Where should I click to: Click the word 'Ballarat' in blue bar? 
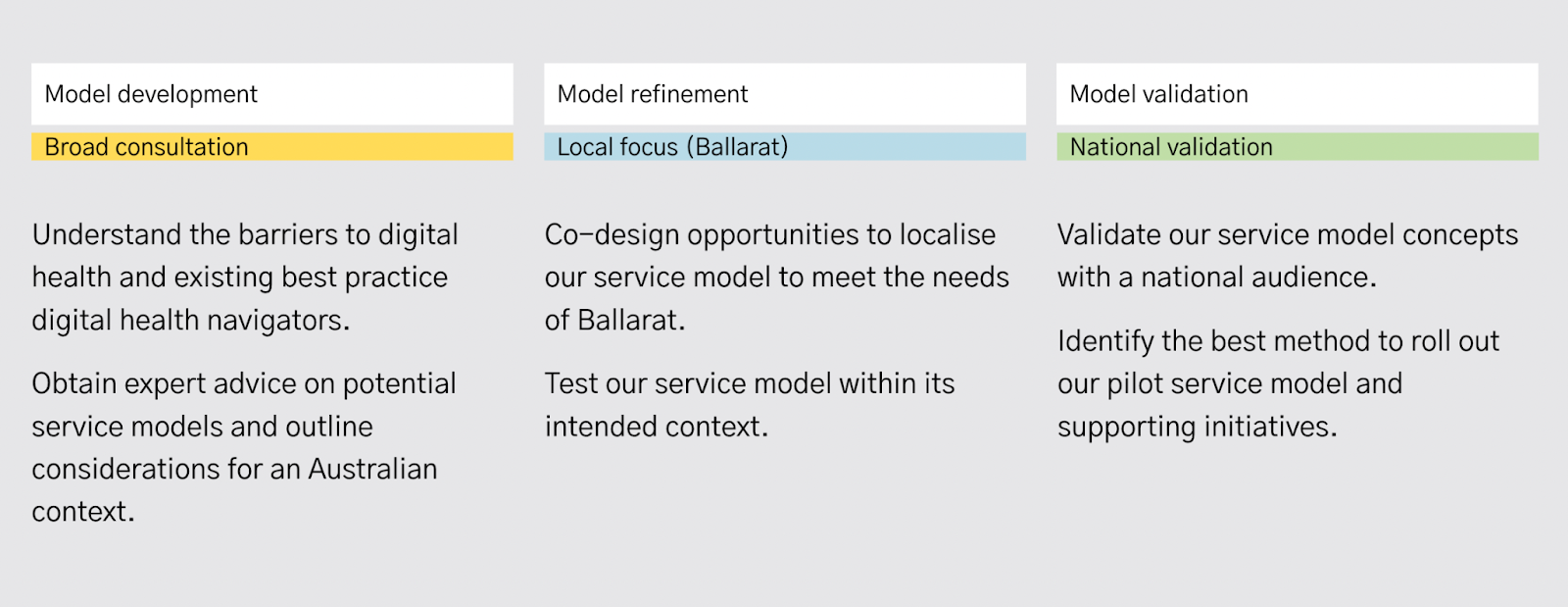coord(737,147)
